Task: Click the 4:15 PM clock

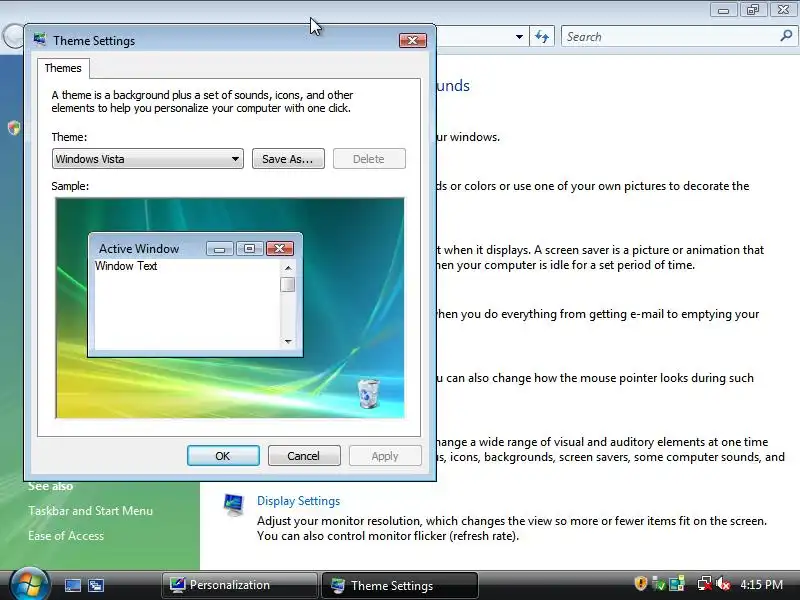Action: click(761, 584)
